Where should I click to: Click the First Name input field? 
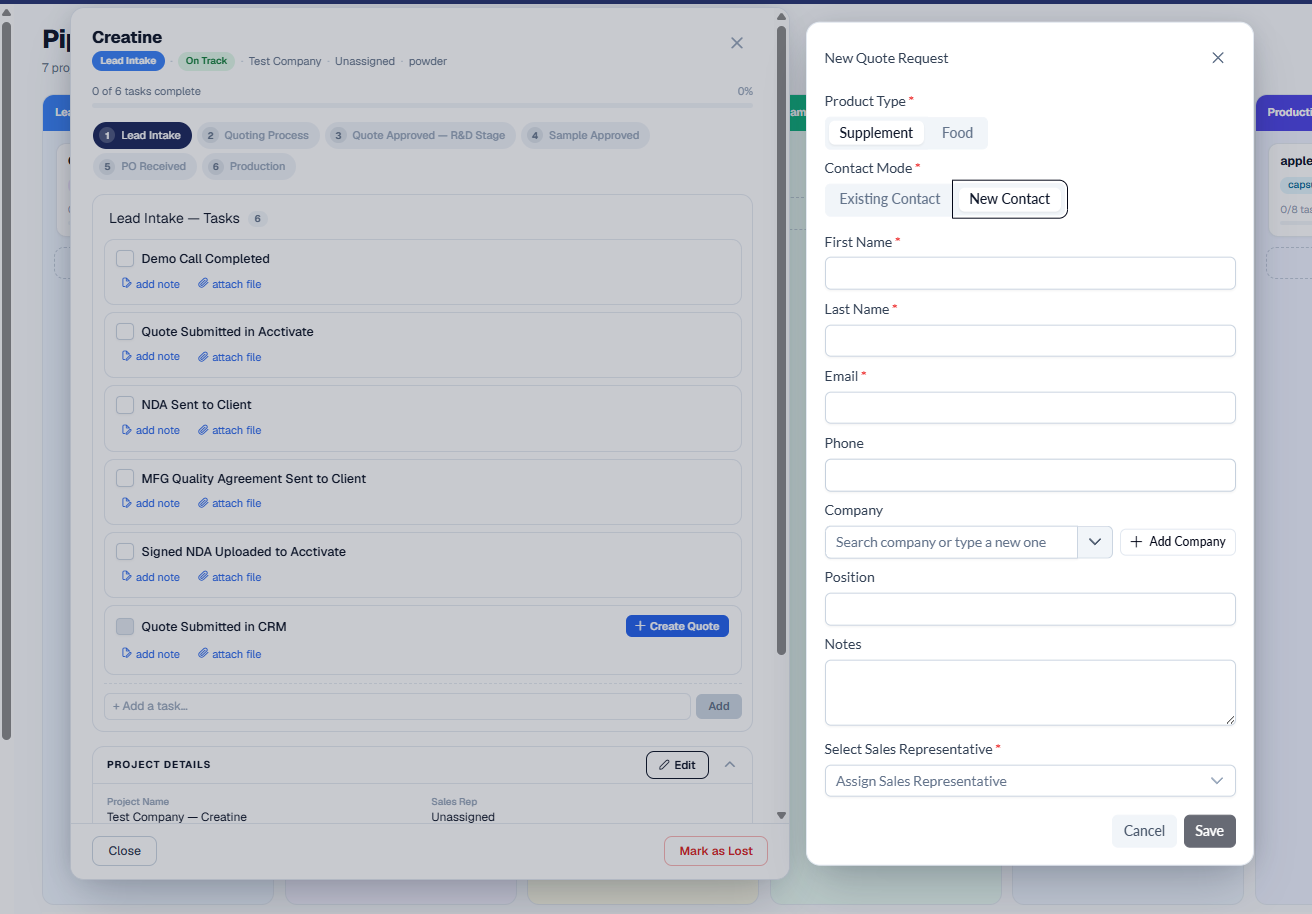click(x=1030, y=274)
